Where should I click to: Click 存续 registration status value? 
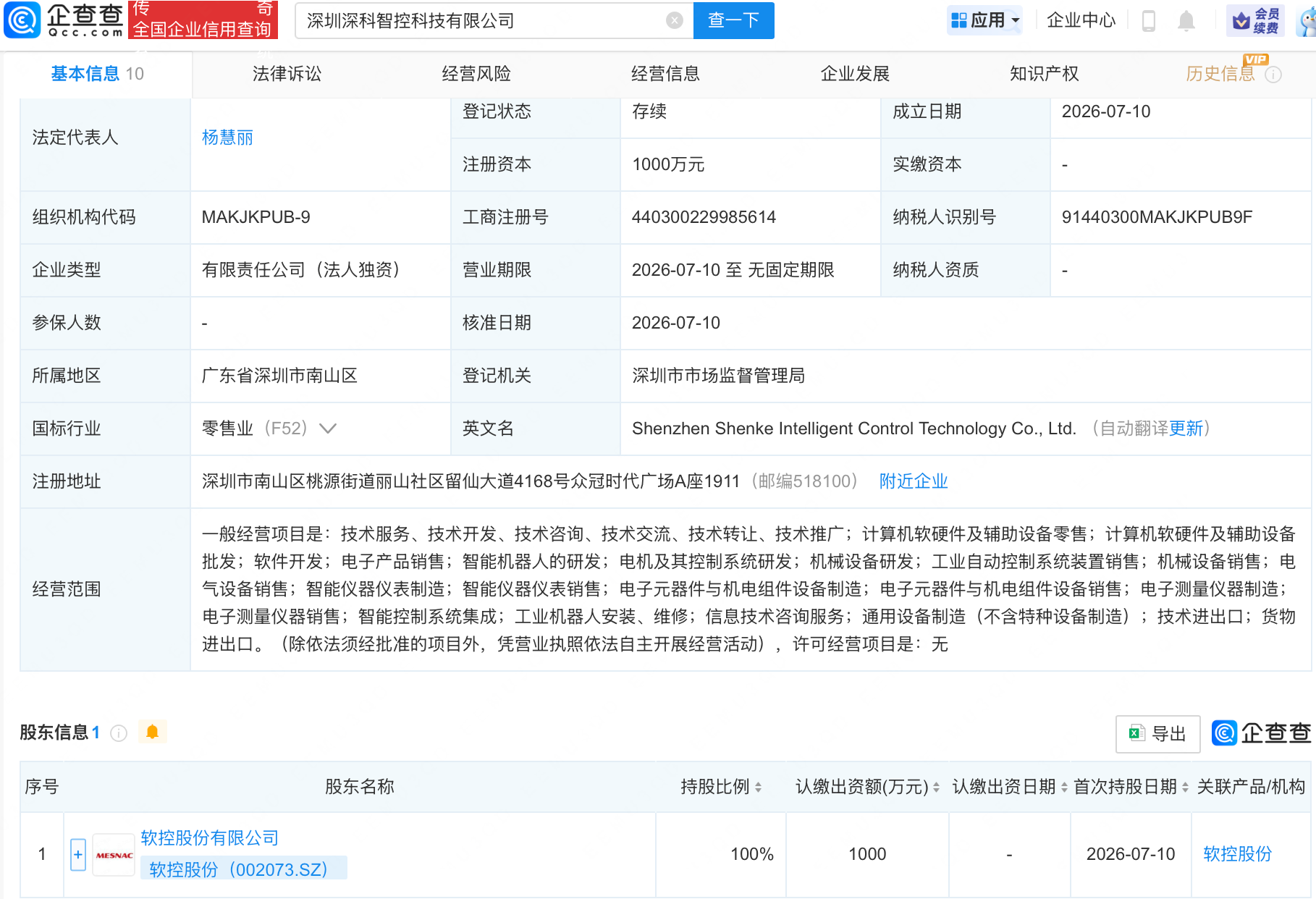[x=649, y=111]
